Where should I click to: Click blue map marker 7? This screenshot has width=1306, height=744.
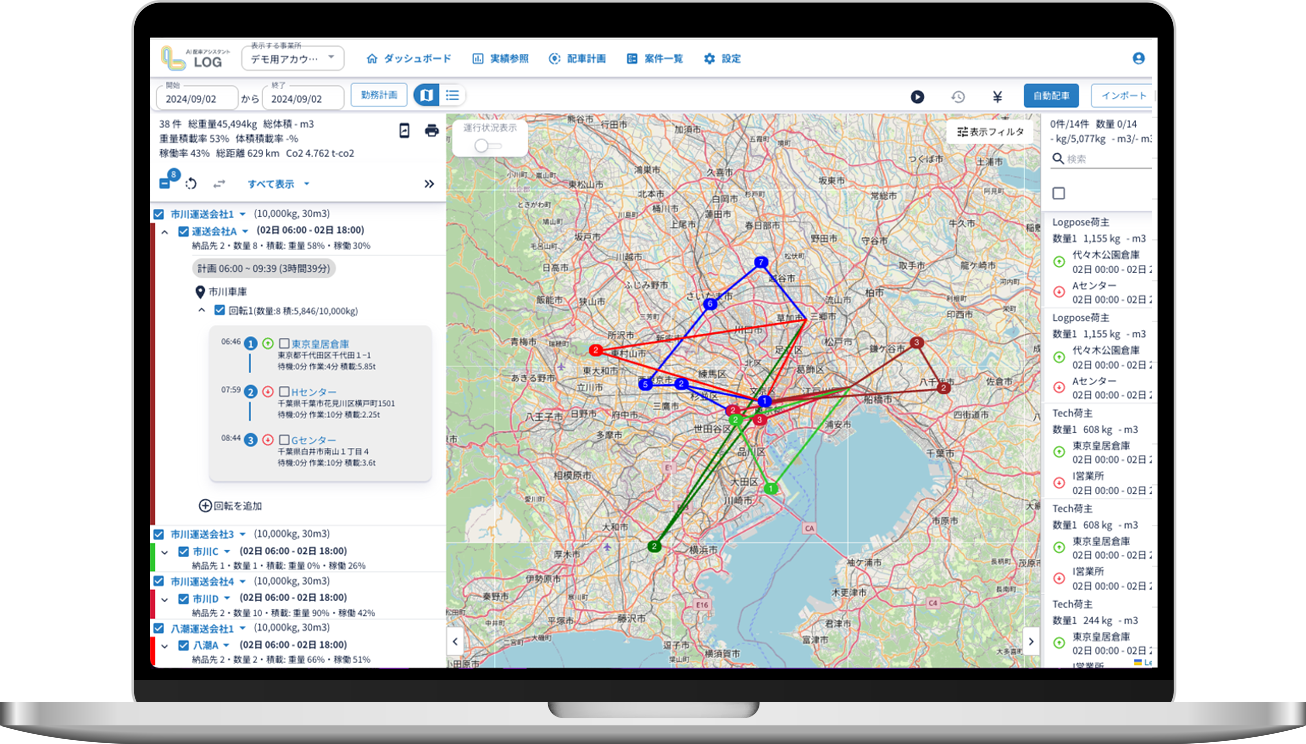coord(761,263)
